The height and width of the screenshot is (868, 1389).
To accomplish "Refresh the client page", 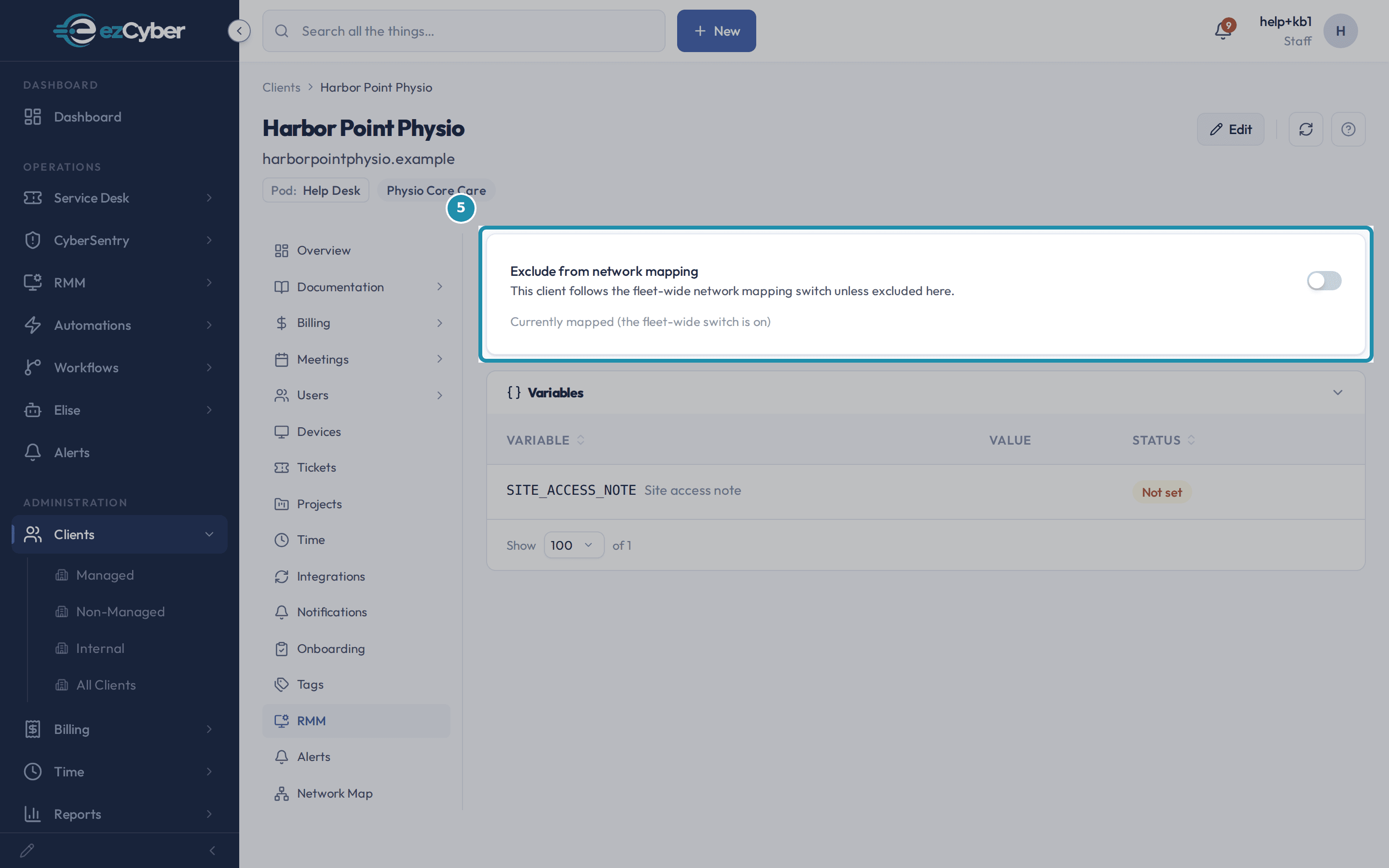I will [x=1306, y=129].
